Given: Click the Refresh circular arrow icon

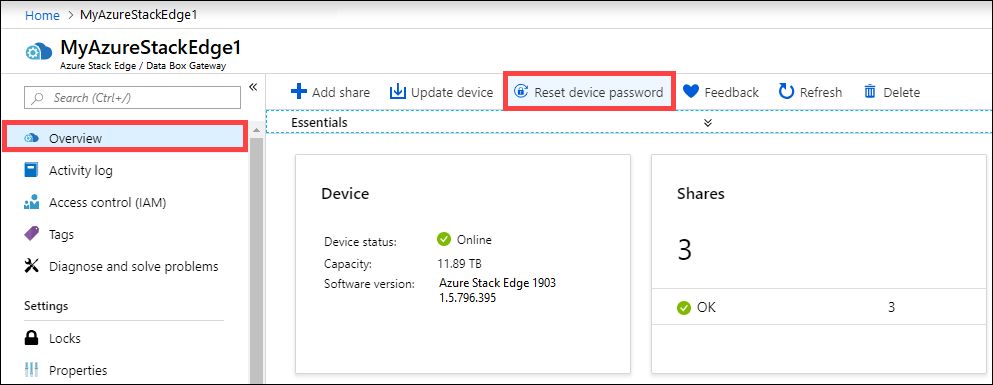Looking at the screenshot, I should click(786, 92).
